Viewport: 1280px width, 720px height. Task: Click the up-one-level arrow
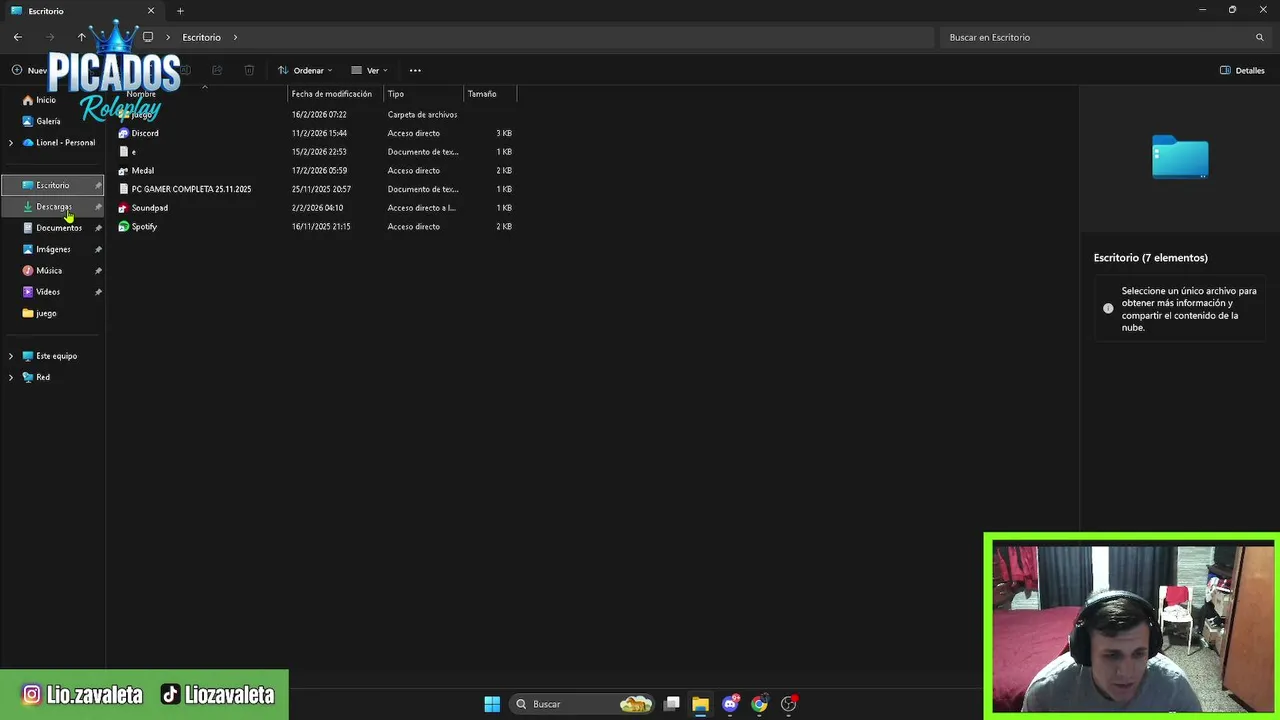click(x=82, y=37)
